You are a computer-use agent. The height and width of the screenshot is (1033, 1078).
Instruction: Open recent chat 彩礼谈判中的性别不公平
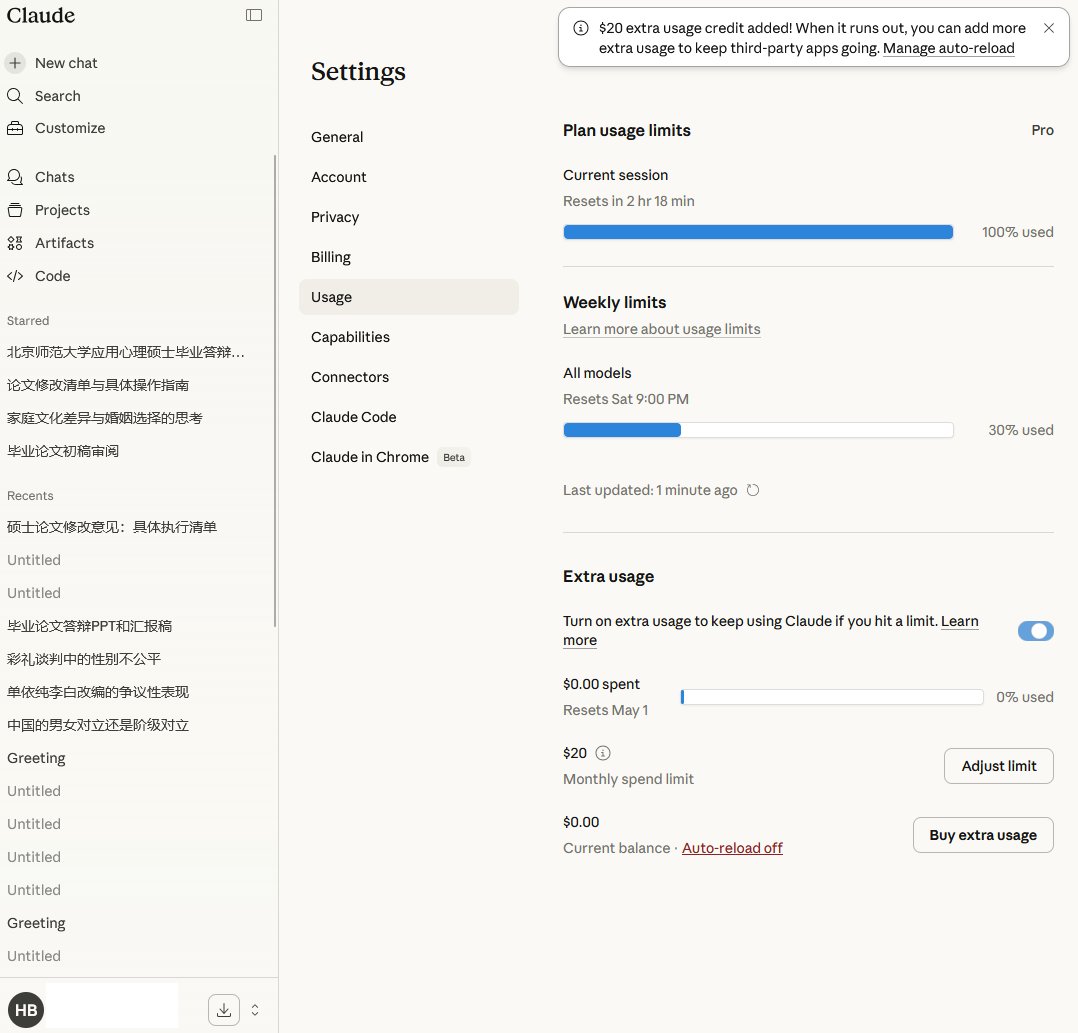click(84, 659)
